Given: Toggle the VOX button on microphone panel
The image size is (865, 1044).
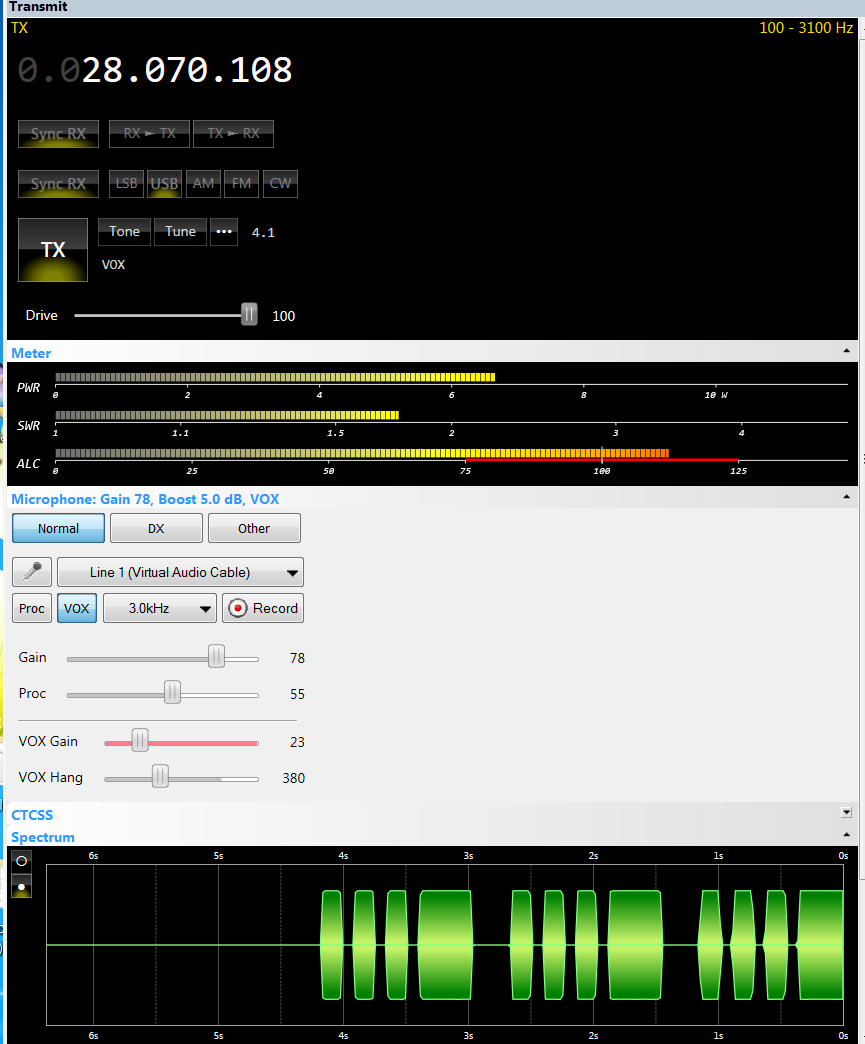Looking at the screenshot, I should click(x=77, y=608).
